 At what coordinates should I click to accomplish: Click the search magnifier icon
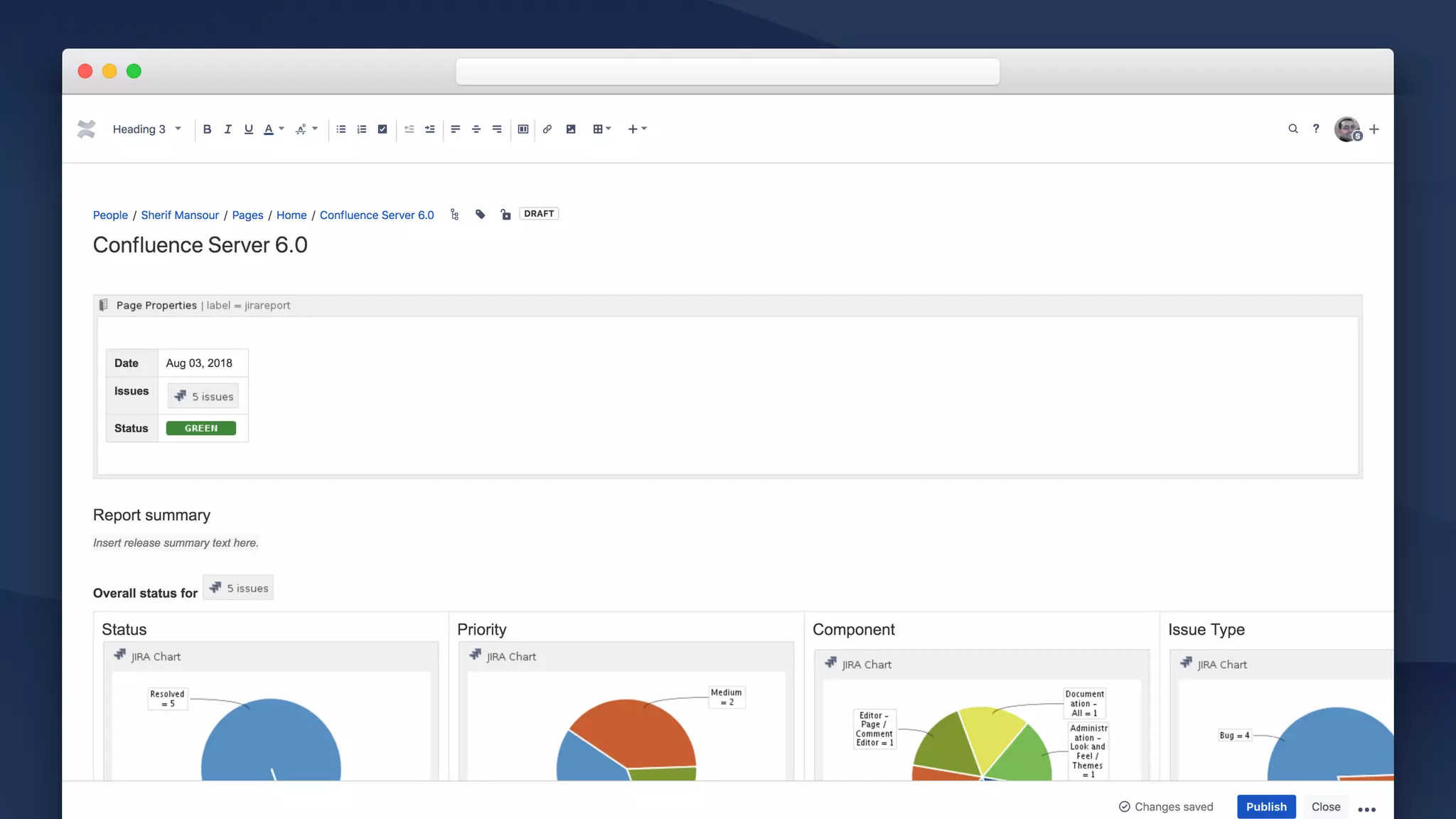point(1292,129)
